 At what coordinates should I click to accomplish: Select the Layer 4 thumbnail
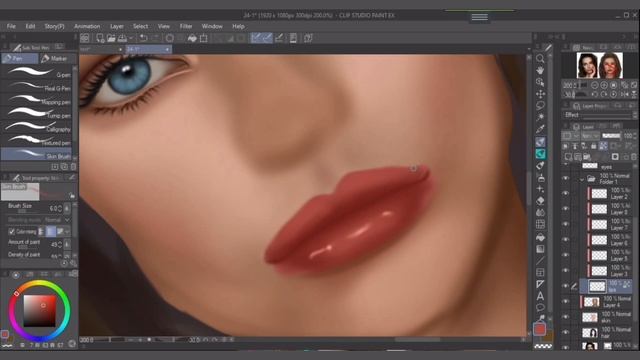click(591, 302)
